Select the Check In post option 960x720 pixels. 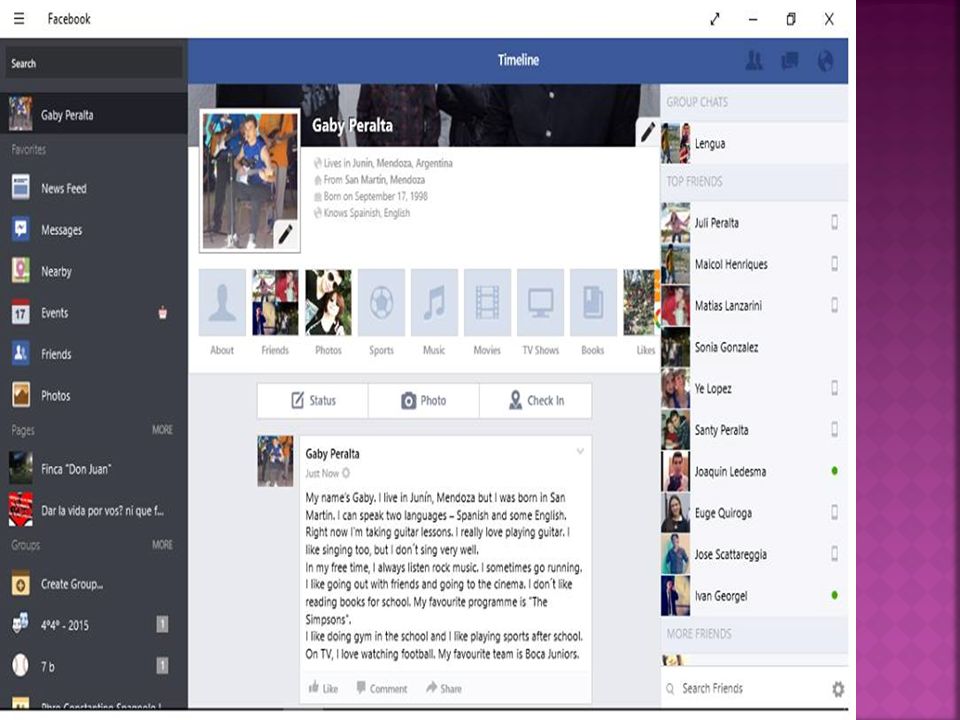[536, 400]
